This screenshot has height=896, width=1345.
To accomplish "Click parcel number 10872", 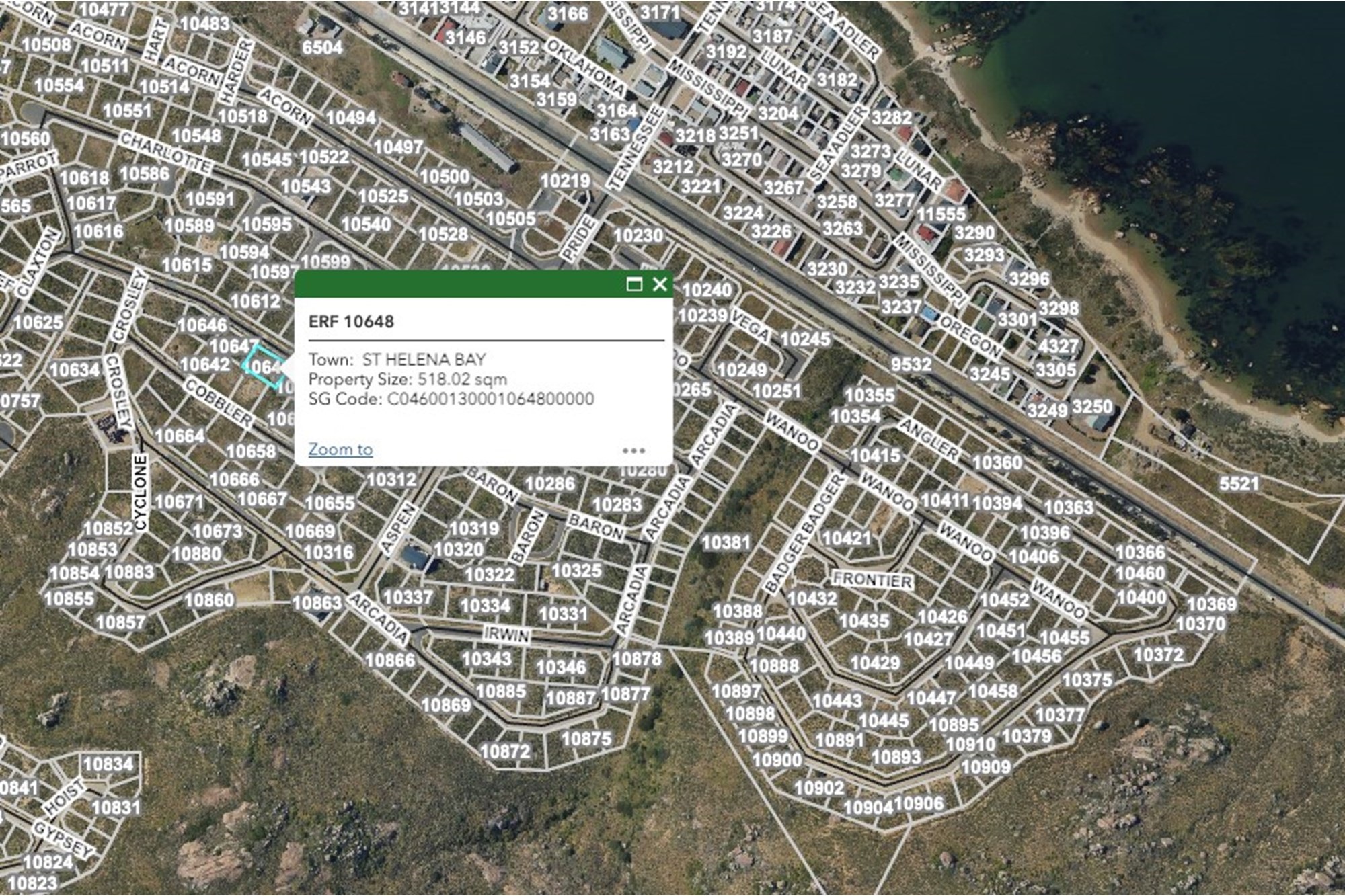I will [506, 751].
